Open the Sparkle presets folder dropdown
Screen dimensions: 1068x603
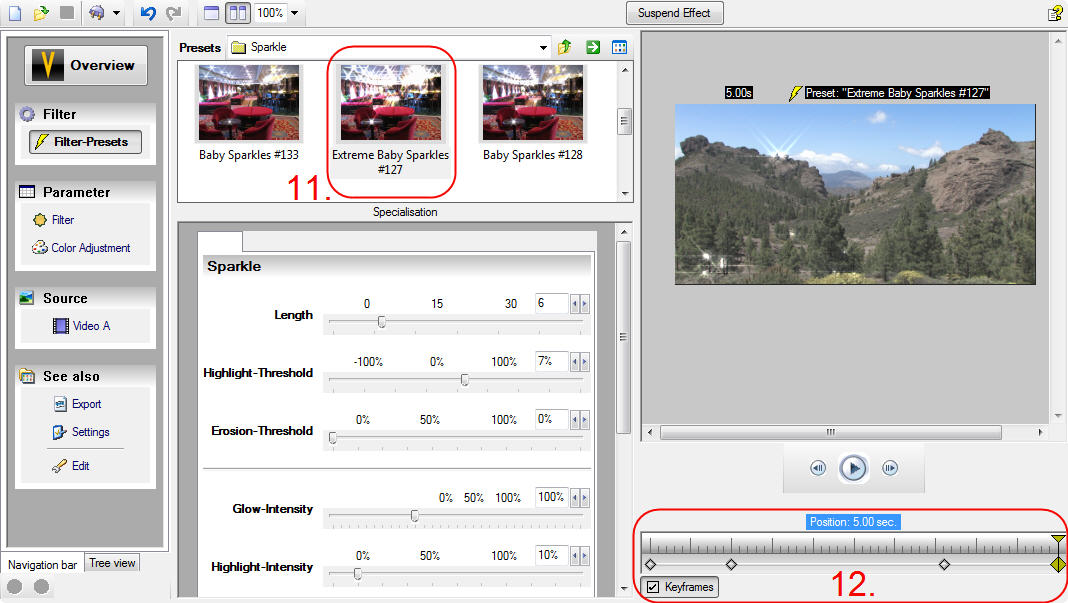point(544,47)
